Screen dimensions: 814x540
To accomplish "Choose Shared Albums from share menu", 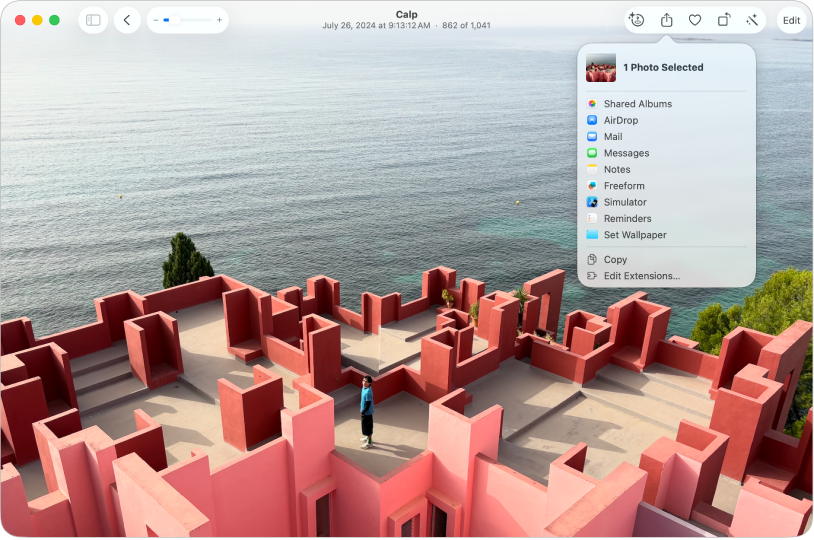I will pyautogui.click(x=637, y=104).
